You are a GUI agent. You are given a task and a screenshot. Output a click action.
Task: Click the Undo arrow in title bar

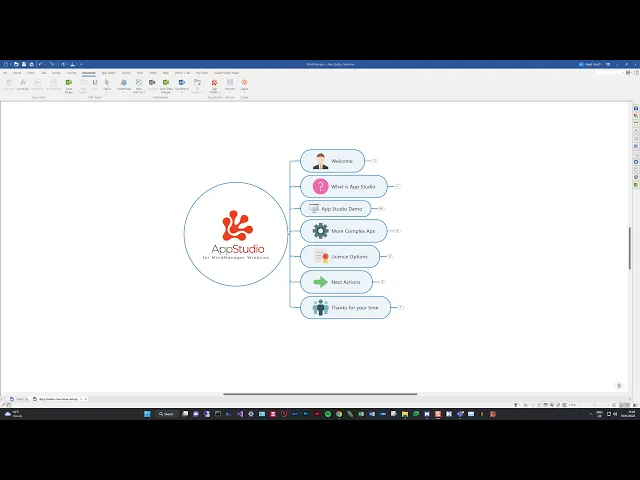(x=40, y=64)
